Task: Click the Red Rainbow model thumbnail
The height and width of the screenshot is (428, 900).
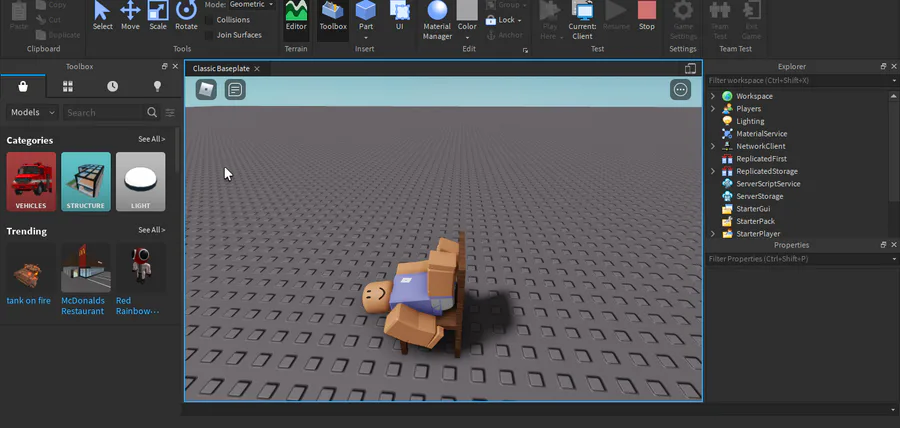Action: tap(141, 266)
